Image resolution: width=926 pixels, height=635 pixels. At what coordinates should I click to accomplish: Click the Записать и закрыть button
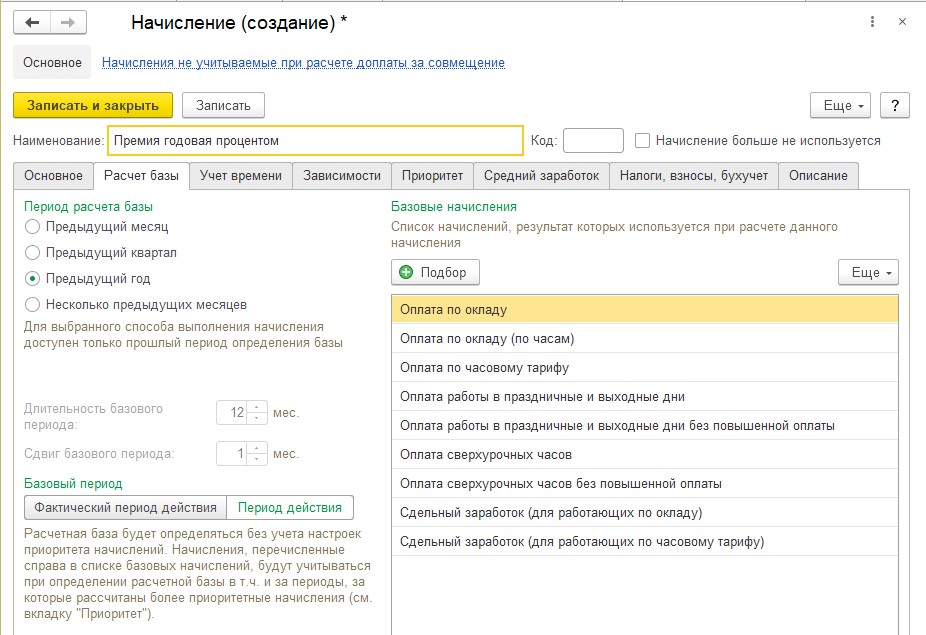93,106
